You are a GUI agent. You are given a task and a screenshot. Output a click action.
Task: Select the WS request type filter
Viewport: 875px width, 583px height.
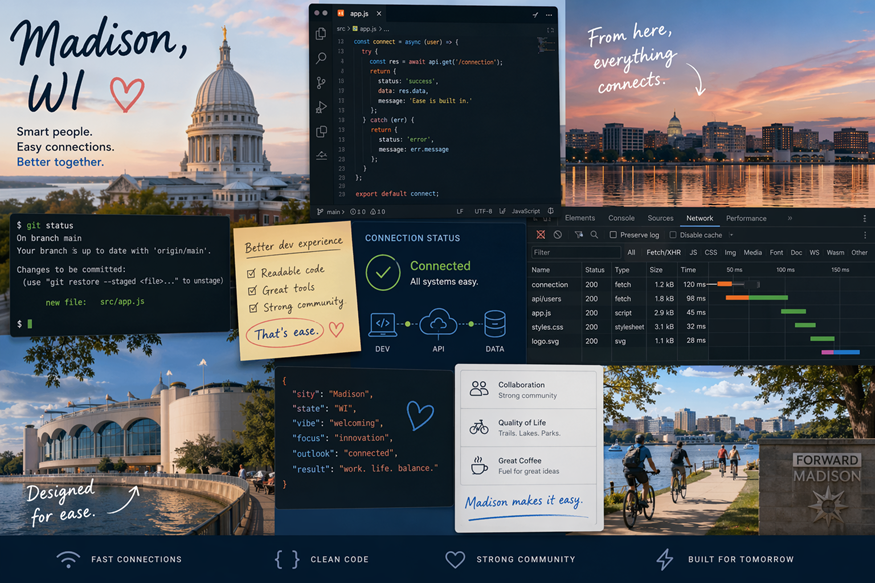pos(815,252)
